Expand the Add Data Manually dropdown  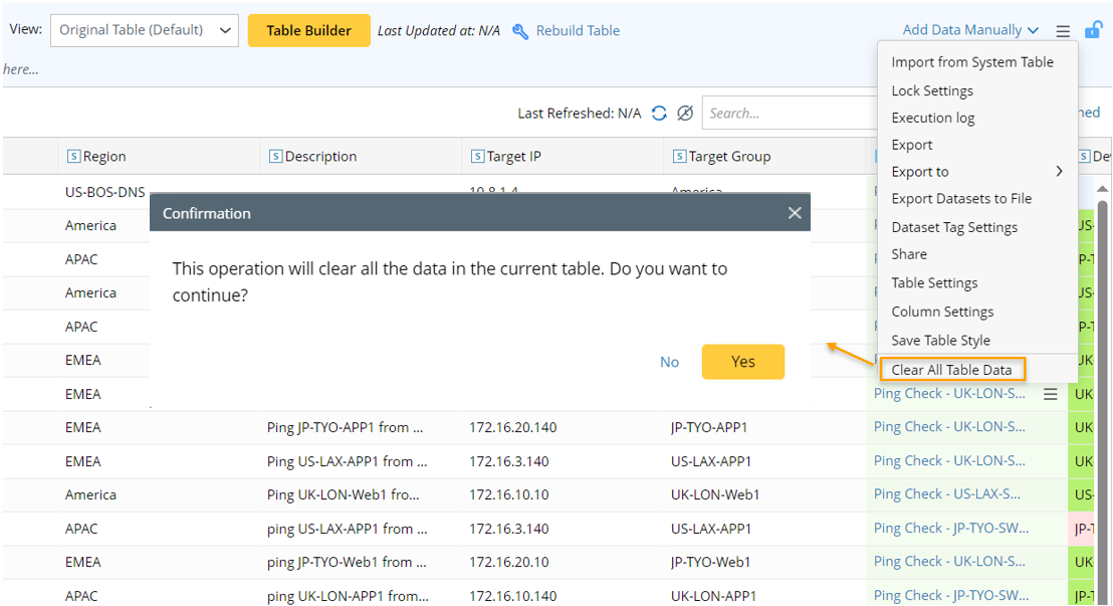pos(970,30)
